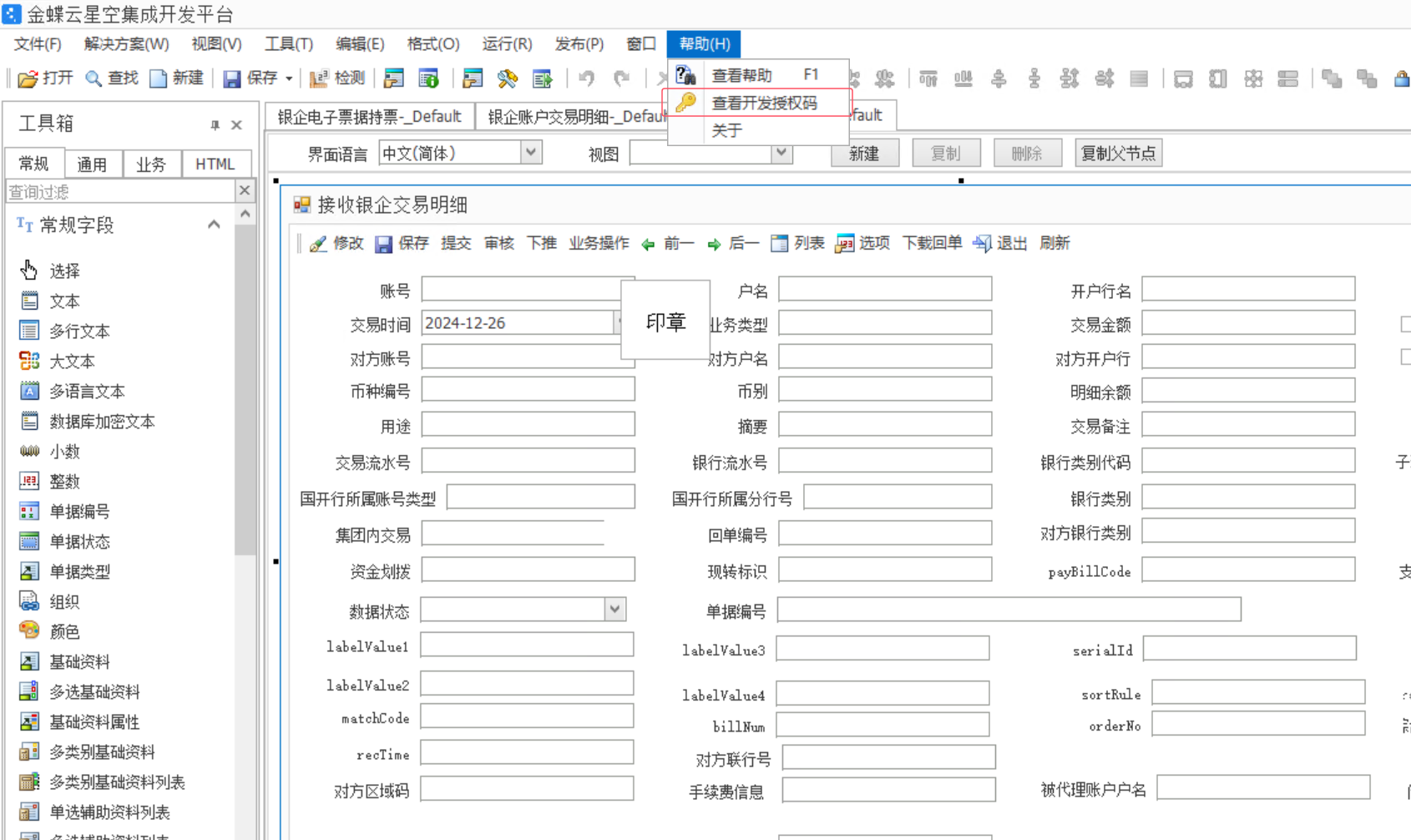Open the 格式 menu
Viewport: 1411px width, 840px height.
click(432, 43)
